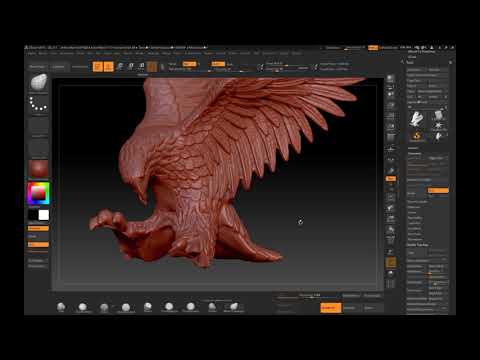Toggle the orange Edit mode button
Screen dimensions: 480x360
tap(98, 67)
